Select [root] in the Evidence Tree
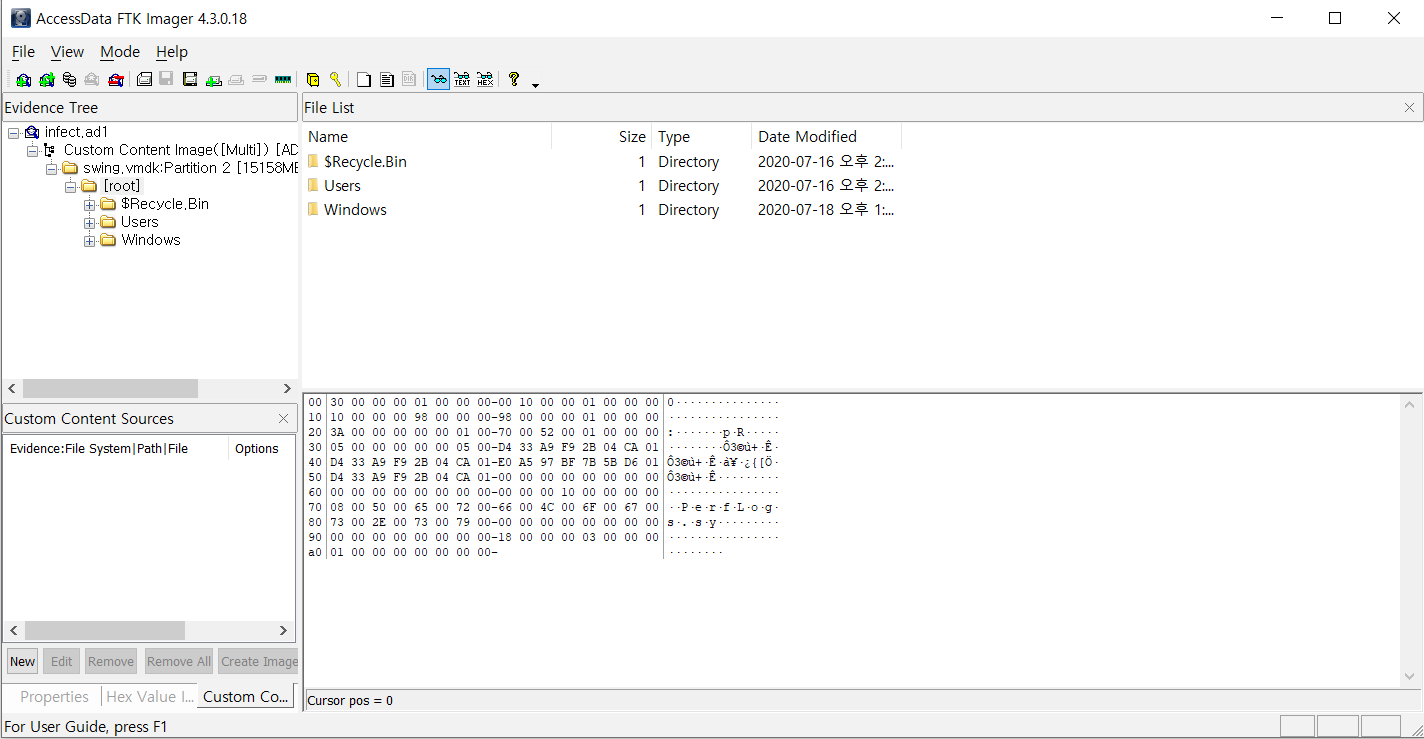Screen dimensions: 1424x739 122,186
